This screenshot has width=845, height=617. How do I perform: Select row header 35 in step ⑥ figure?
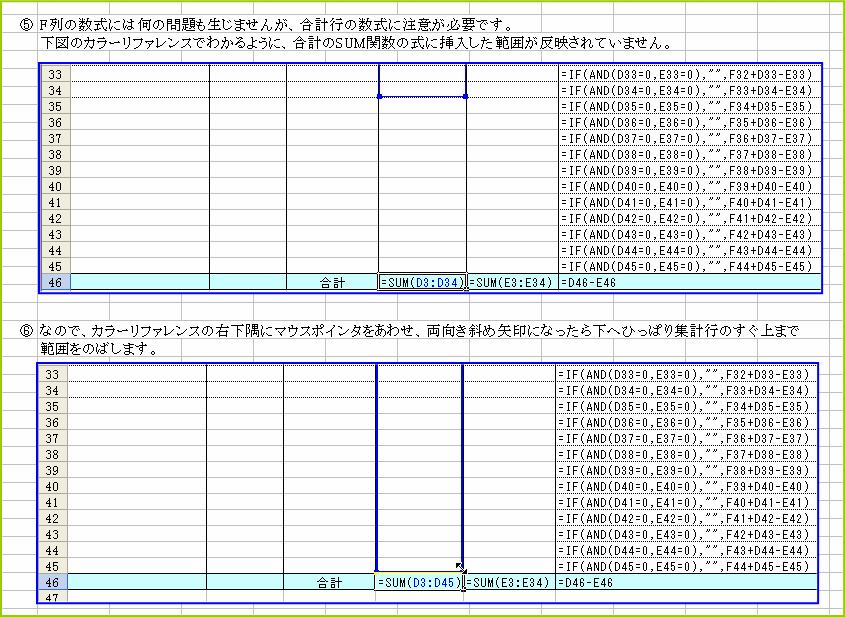point(52,406)
